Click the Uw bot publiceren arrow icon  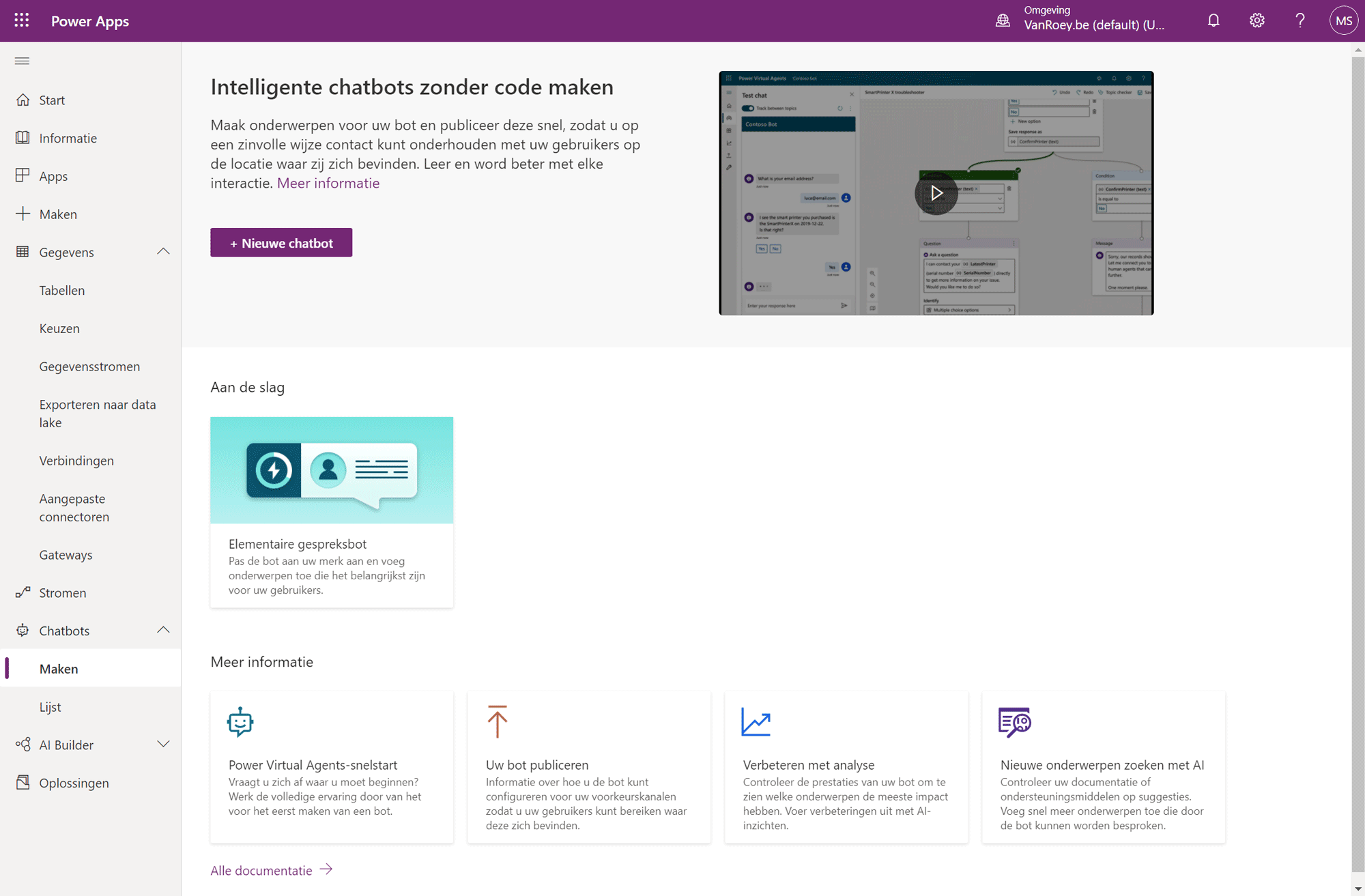coord(498,721)
